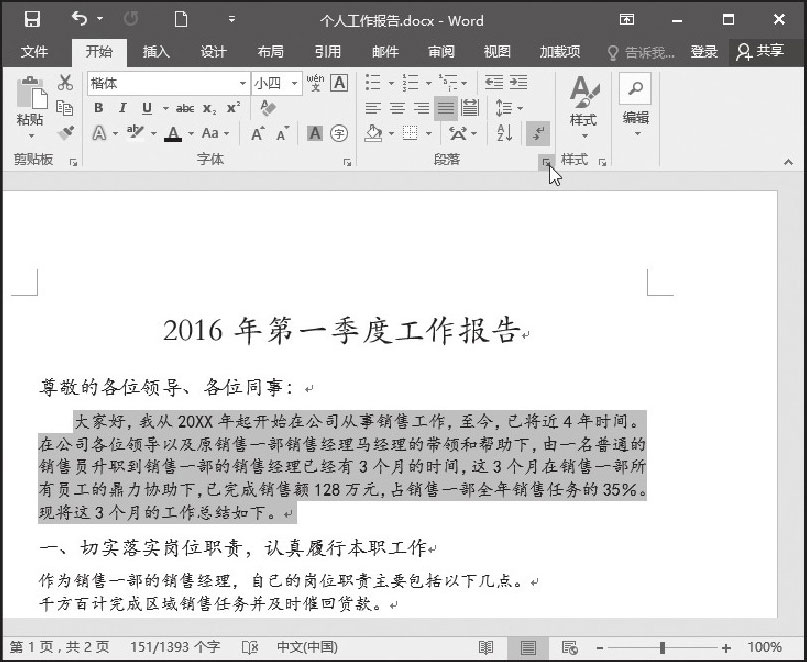Create a new blank document from the quick access toolbar
The height and width of the screenshot is (662, 807).
point(181,20)
